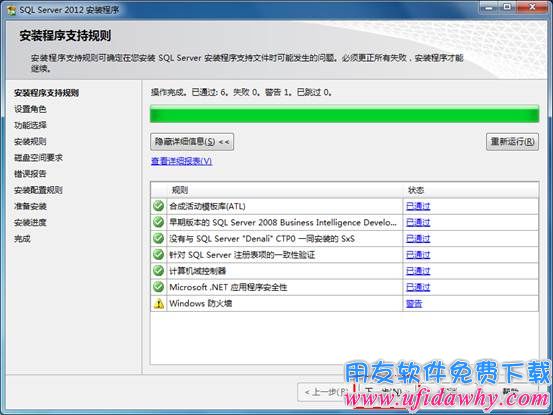Select 功能选择 step in sidebar
This screenshot has height=415, width=553.
[30, 125]
